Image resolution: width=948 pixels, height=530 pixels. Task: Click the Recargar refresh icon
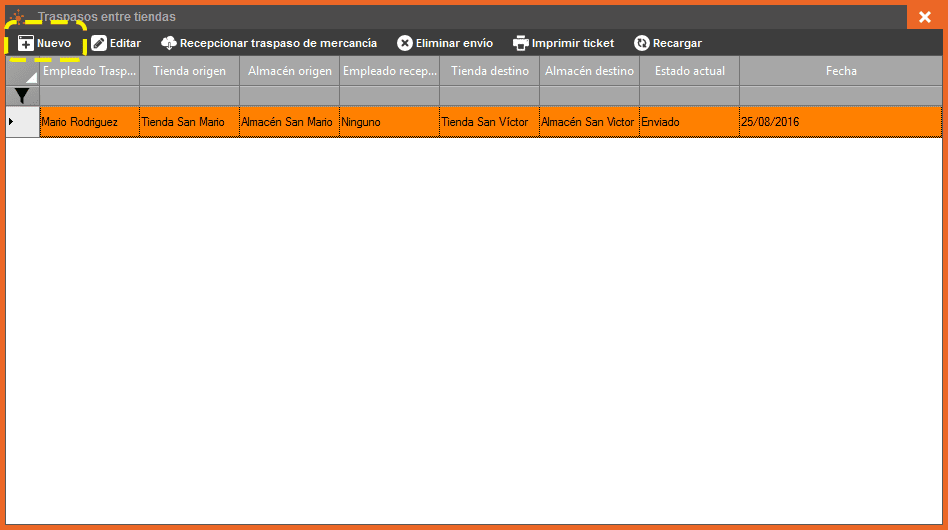coord(642,44)
